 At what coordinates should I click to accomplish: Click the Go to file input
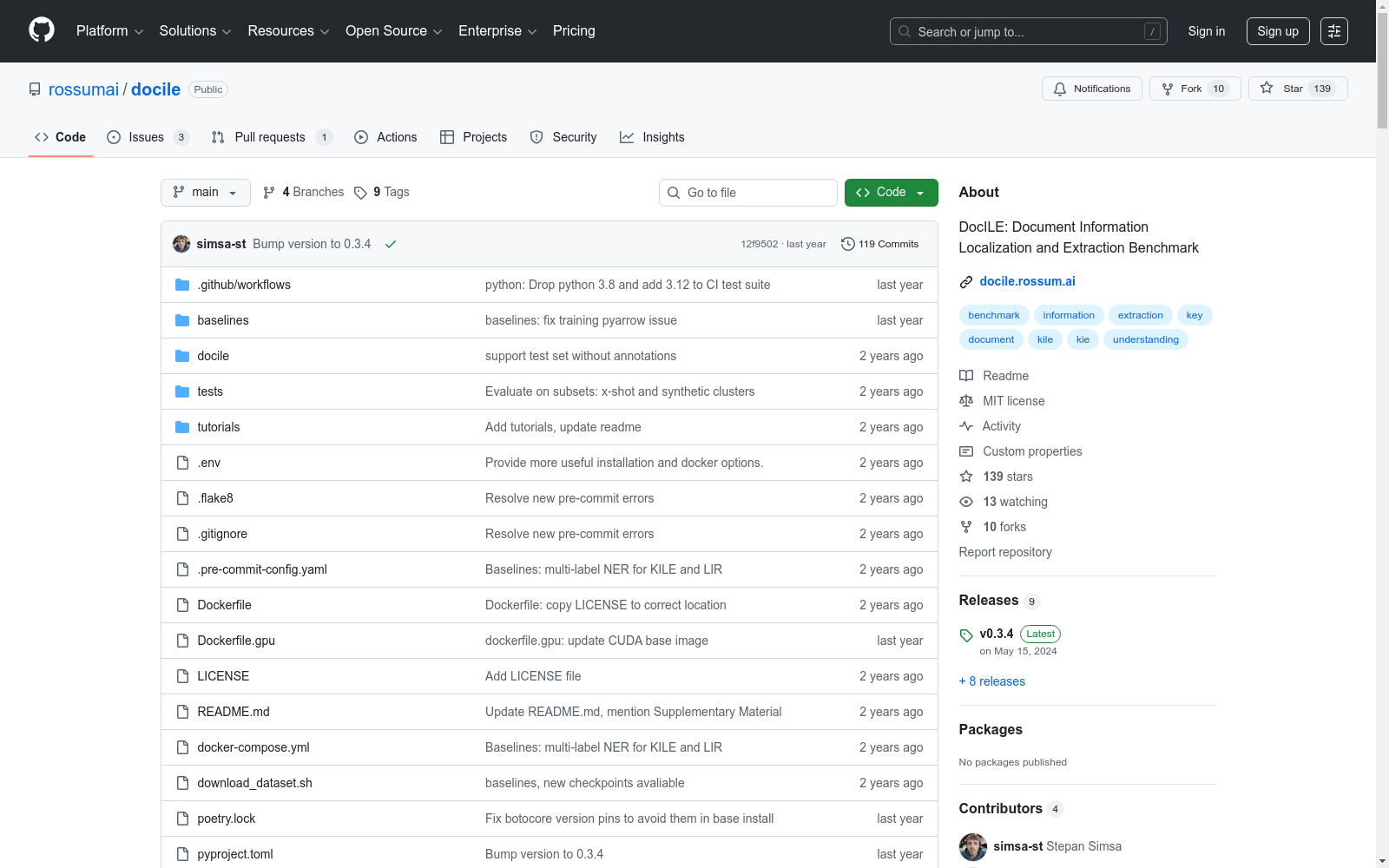coord(748,193)
